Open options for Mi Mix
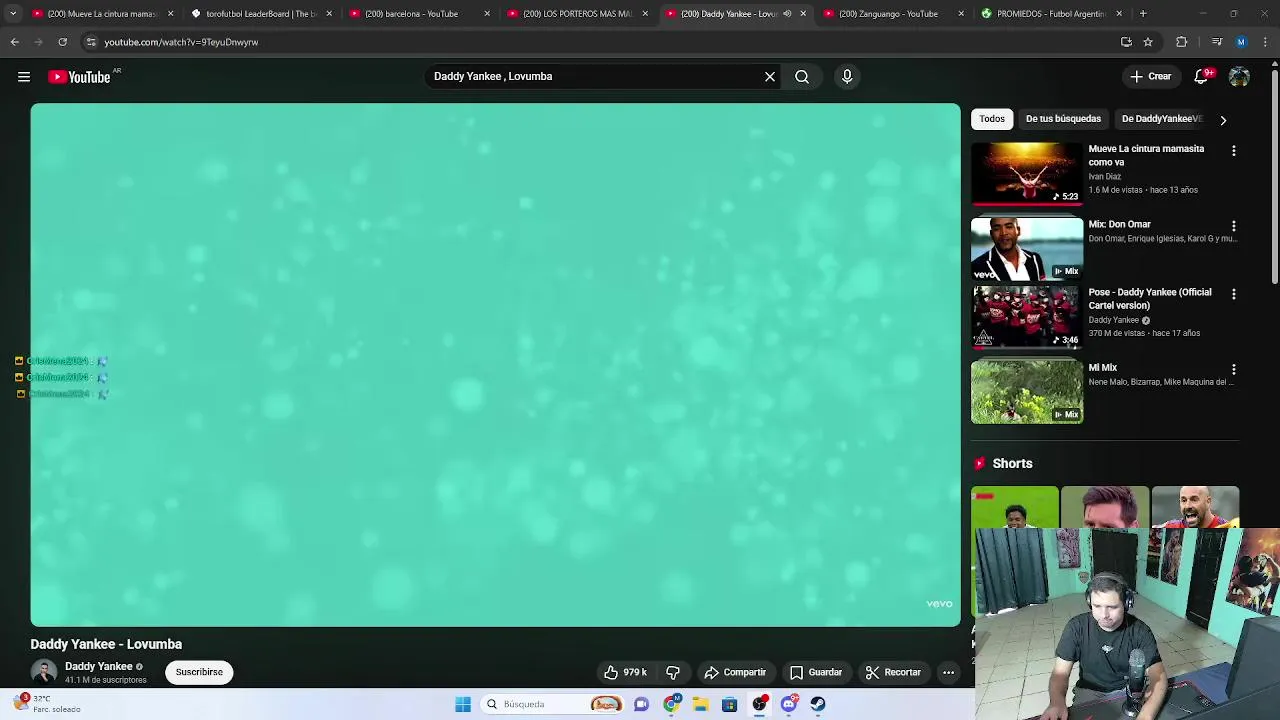The image size is (1280, 720). [1233, 369]
